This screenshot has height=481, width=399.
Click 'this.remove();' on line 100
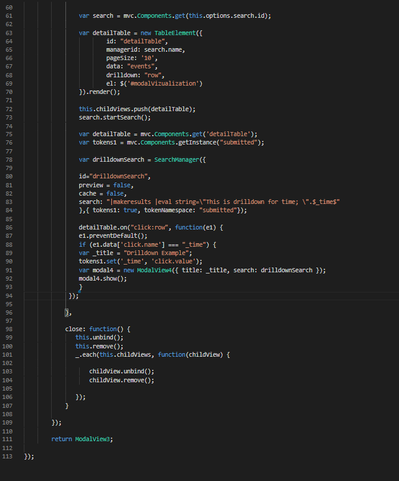pyautogui.click(x=99, y=346)
